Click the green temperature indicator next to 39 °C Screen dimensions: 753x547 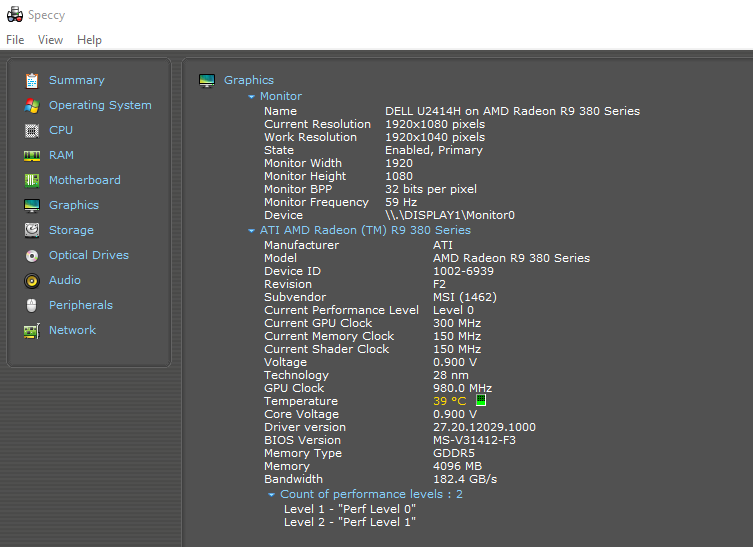[x=481, y=401]
